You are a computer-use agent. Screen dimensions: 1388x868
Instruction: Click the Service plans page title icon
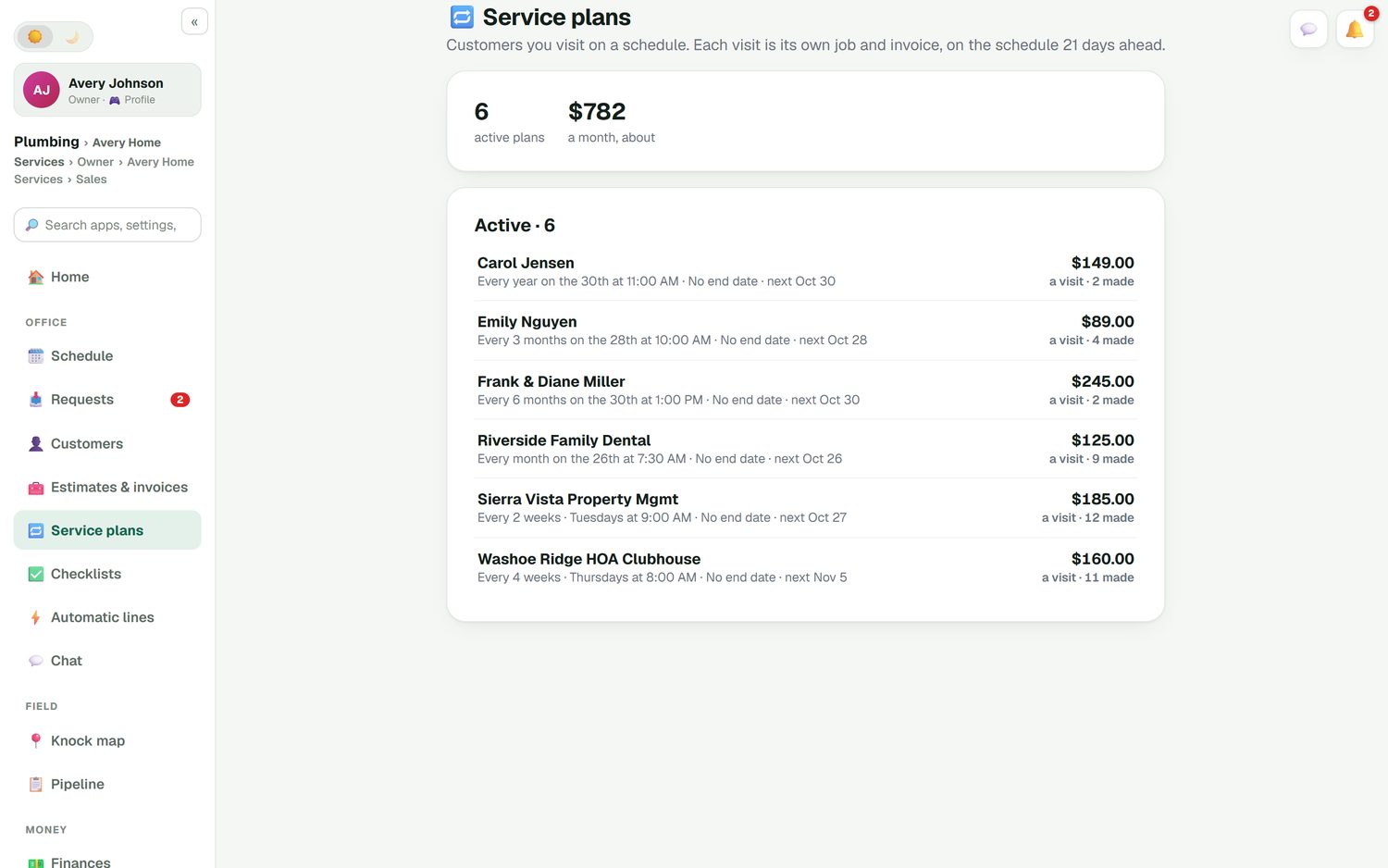pos(462,17)
